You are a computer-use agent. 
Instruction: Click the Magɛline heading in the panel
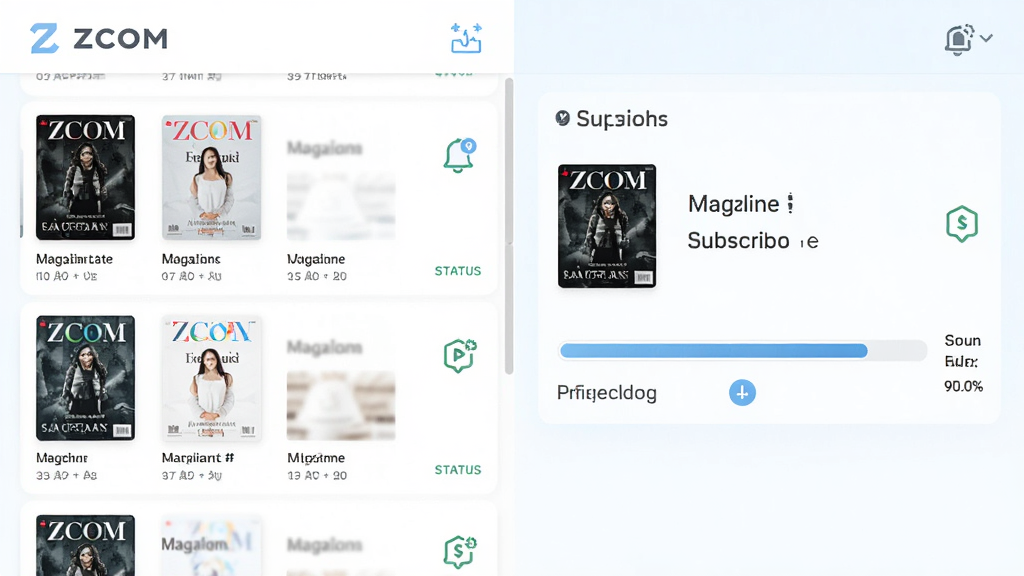[x=733, y=204]
